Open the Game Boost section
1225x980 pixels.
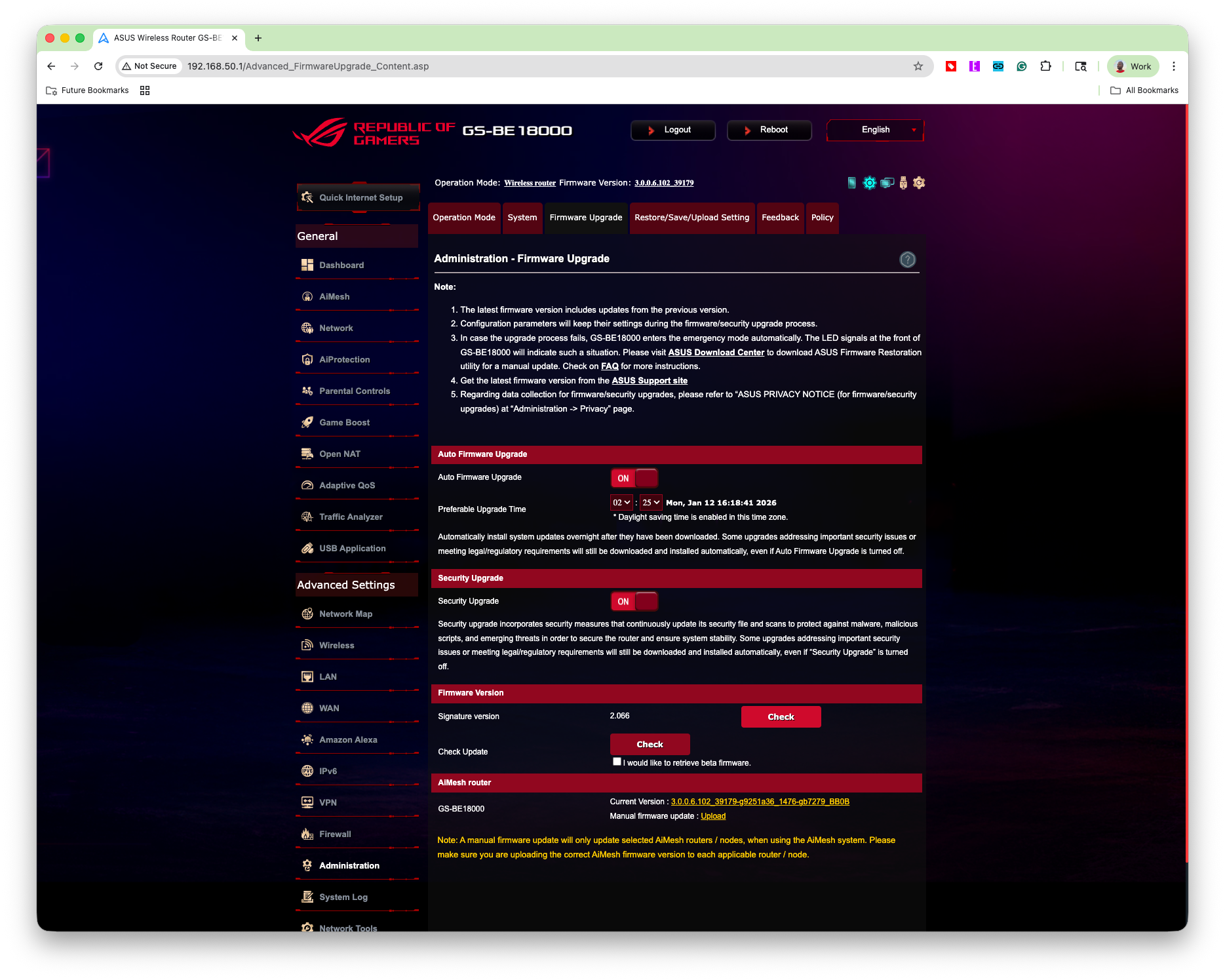point(343,422)
